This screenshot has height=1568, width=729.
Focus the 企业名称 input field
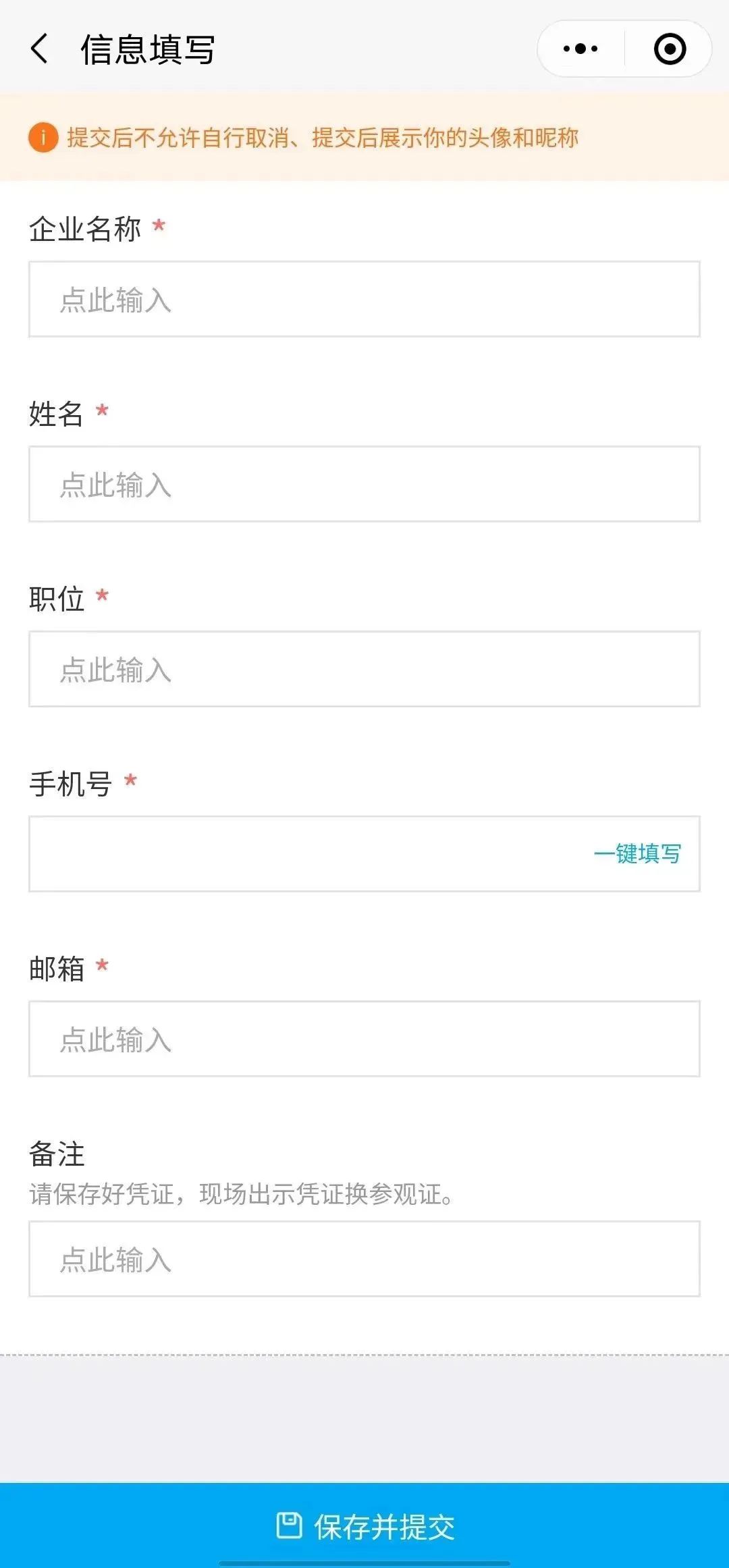(364, 299)
